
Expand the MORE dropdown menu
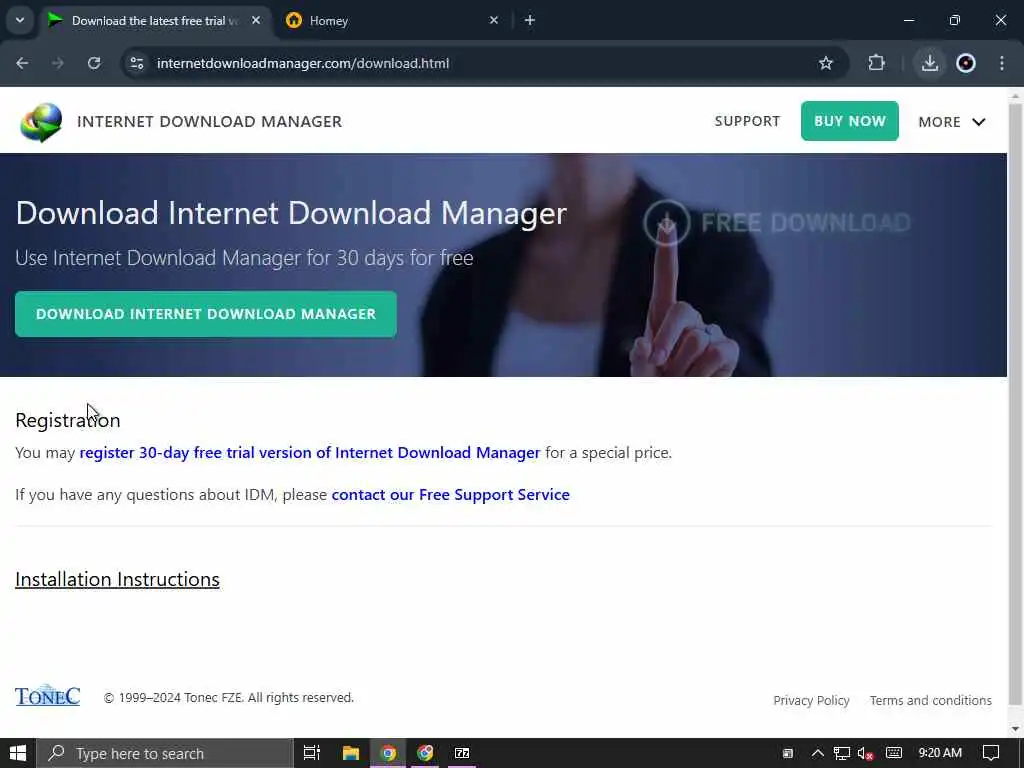(x=952, y=121)
